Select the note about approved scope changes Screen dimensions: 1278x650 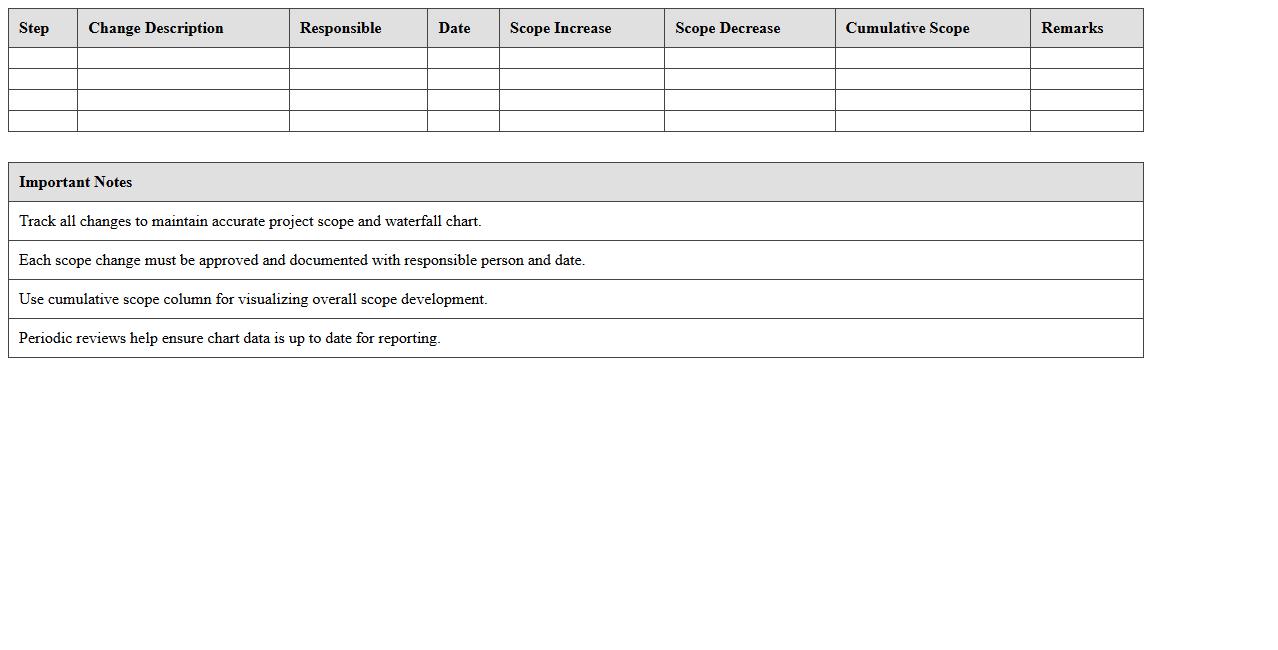click(302, 260)
